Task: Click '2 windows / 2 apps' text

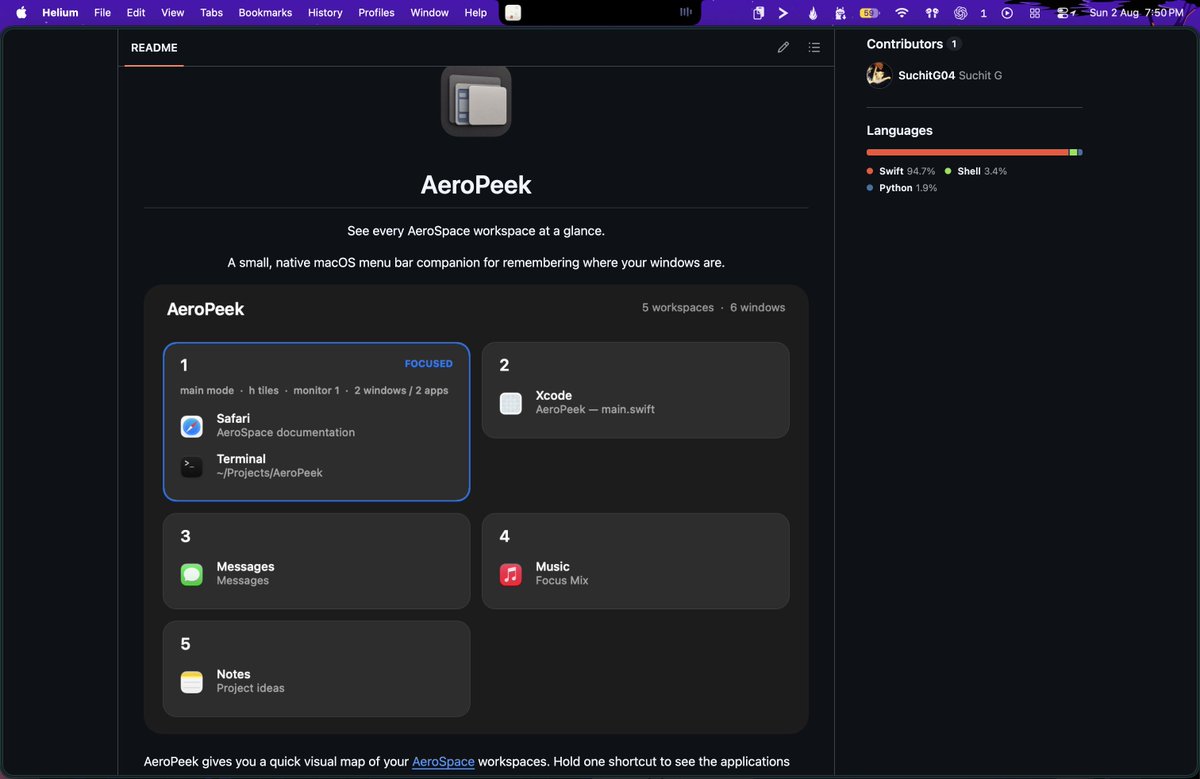Action: click(401, 391)
